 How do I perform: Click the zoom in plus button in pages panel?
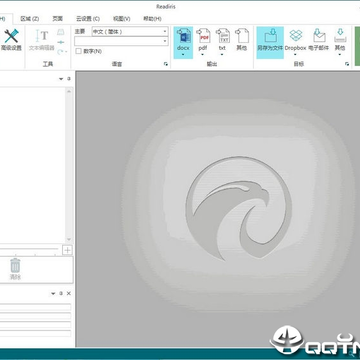click(x=68, y=250)
